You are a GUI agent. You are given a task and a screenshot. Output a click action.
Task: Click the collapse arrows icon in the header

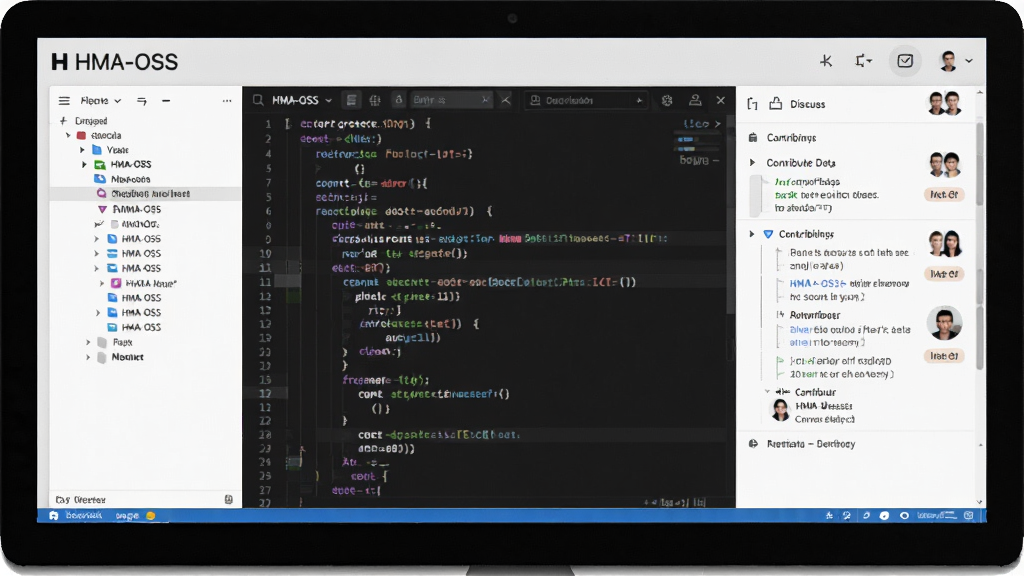pos(826,61)
